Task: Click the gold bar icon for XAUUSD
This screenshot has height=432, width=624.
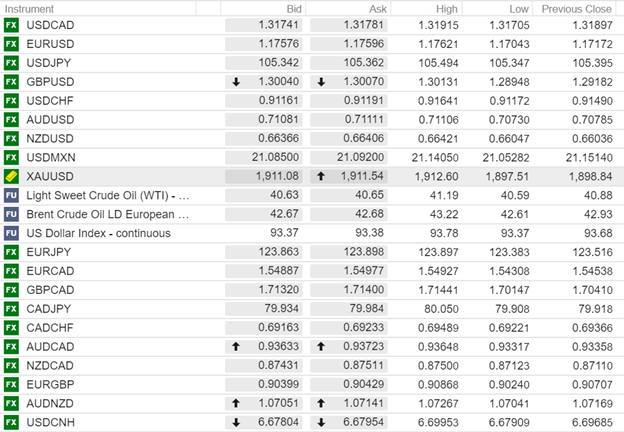Action: [x=12, y=175]
